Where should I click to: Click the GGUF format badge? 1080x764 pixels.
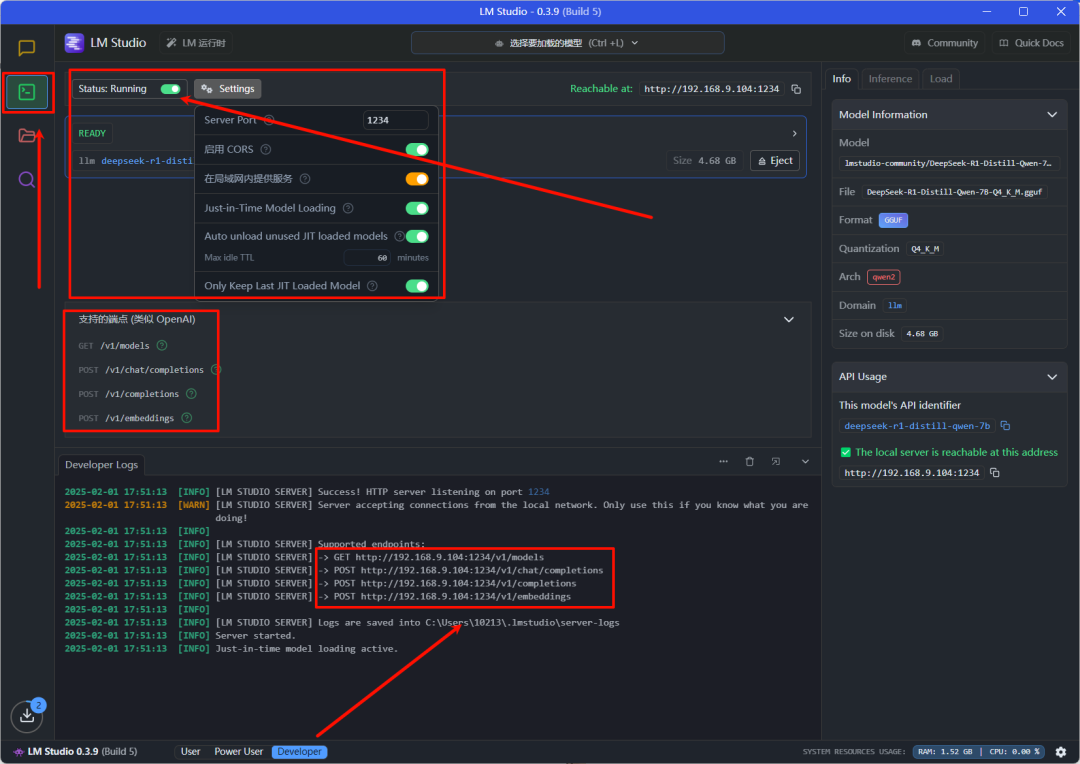tap(893, 220)
